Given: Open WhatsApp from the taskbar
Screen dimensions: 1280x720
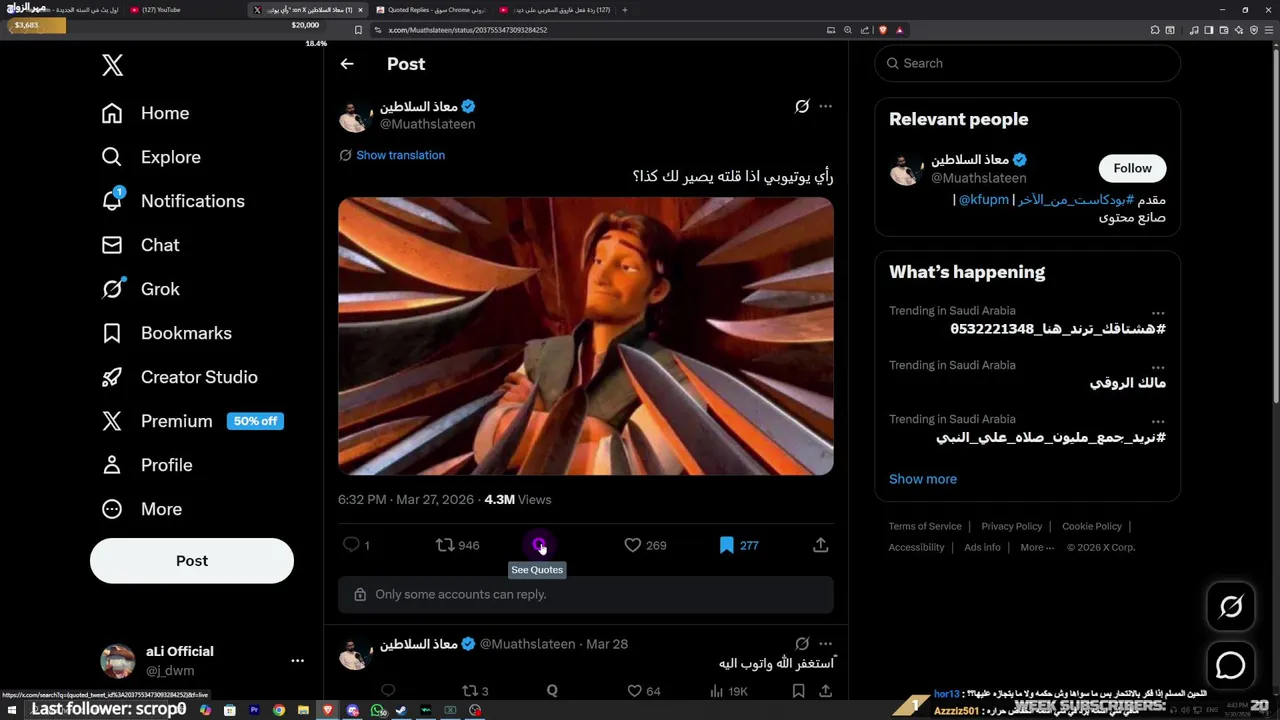Looking at the screenshot, I should pos(378,710).
